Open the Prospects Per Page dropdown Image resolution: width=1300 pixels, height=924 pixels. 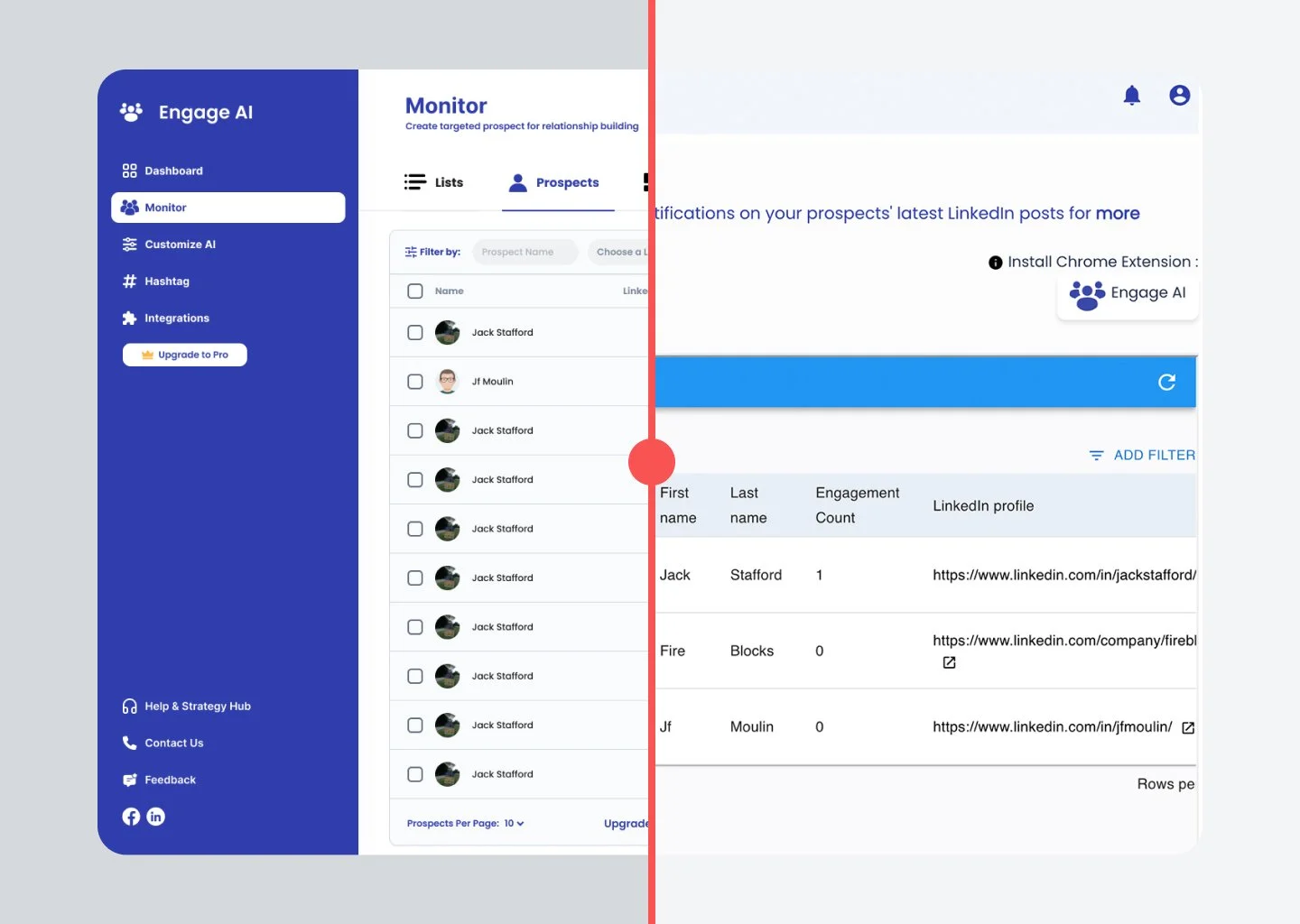pos(466,824)
